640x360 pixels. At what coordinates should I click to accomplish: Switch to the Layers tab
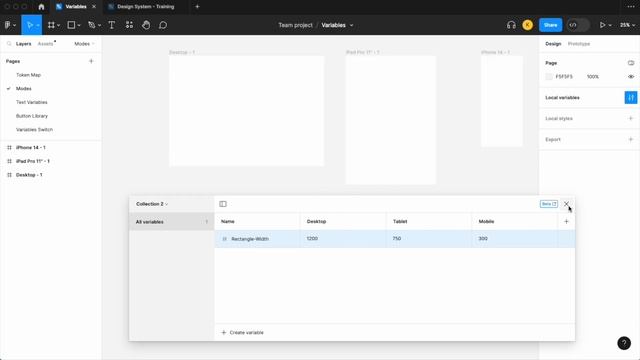pos(23,44)
